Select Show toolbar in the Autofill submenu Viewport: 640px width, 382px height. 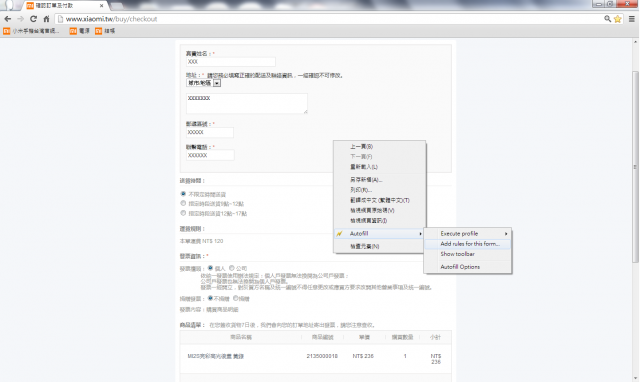click(468, 254)
